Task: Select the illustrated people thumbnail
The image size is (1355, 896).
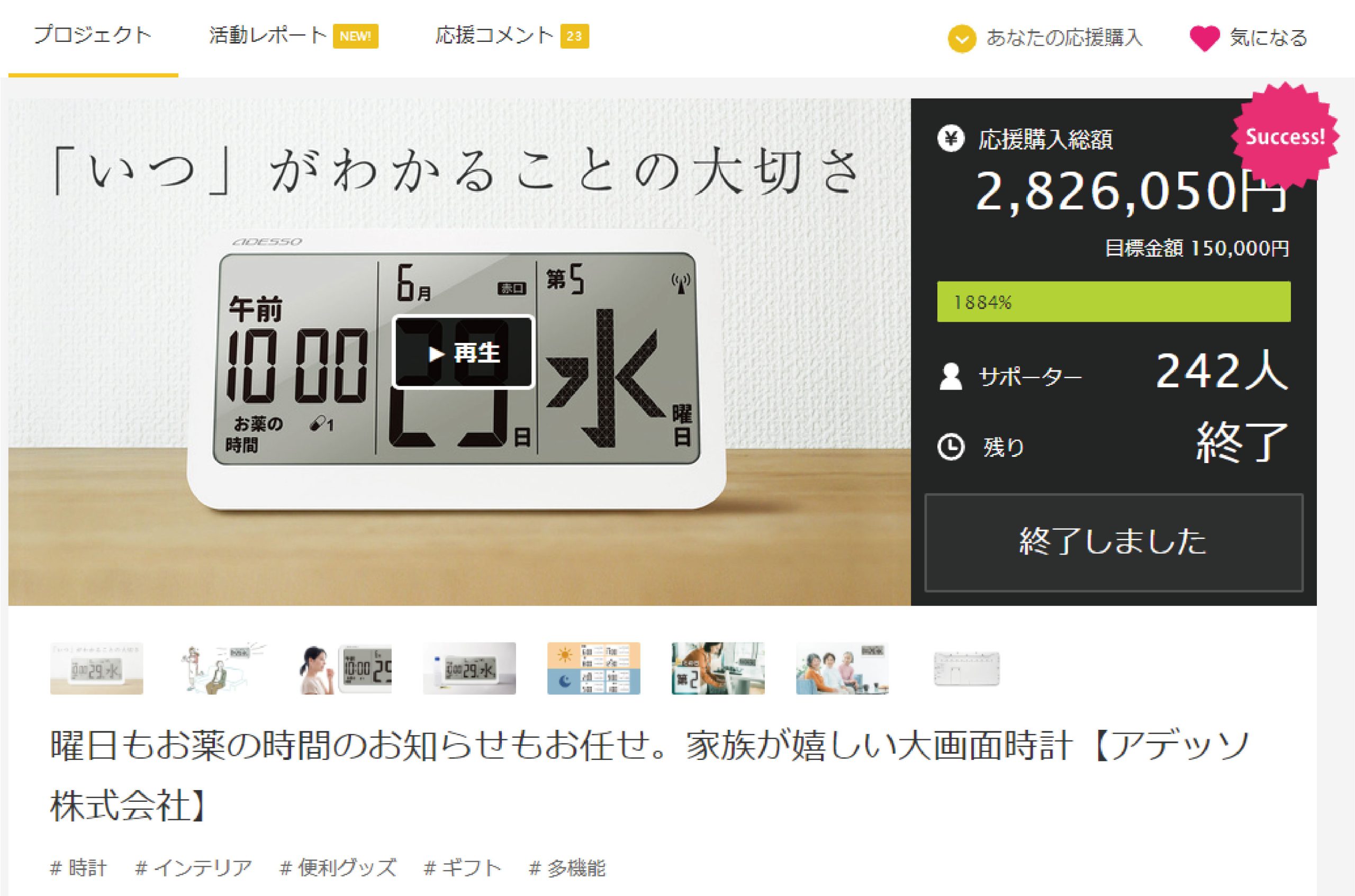Action: [x=221, y=668]
